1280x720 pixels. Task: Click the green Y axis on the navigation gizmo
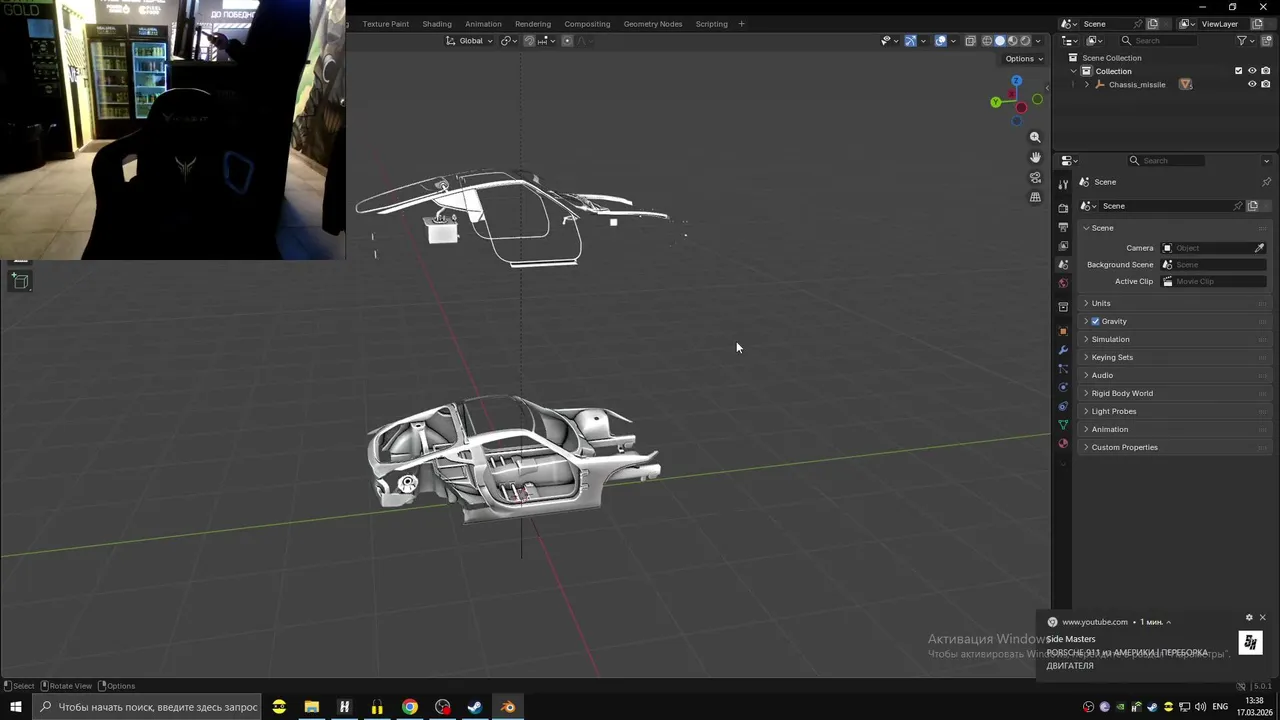(x=995, y=102)
